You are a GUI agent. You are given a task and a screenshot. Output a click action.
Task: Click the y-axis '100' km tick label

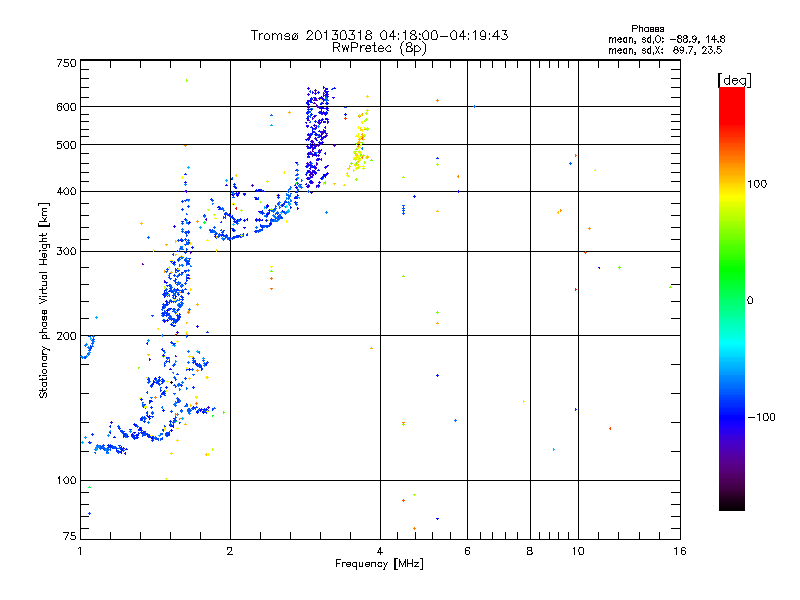tap(66, 480)
